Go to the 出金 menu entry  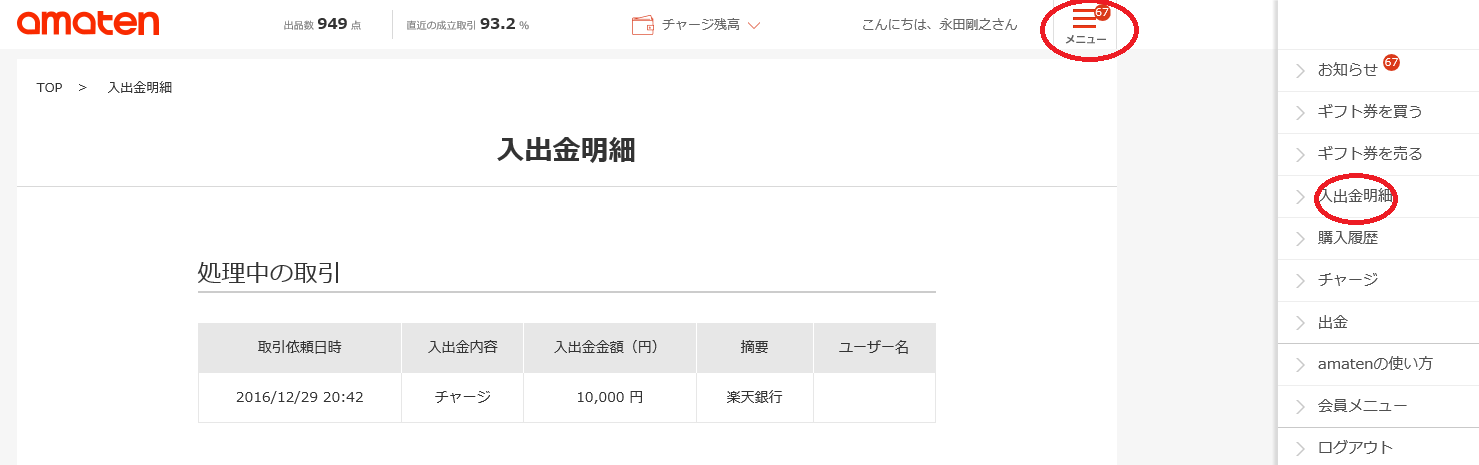pos(1378,322)
